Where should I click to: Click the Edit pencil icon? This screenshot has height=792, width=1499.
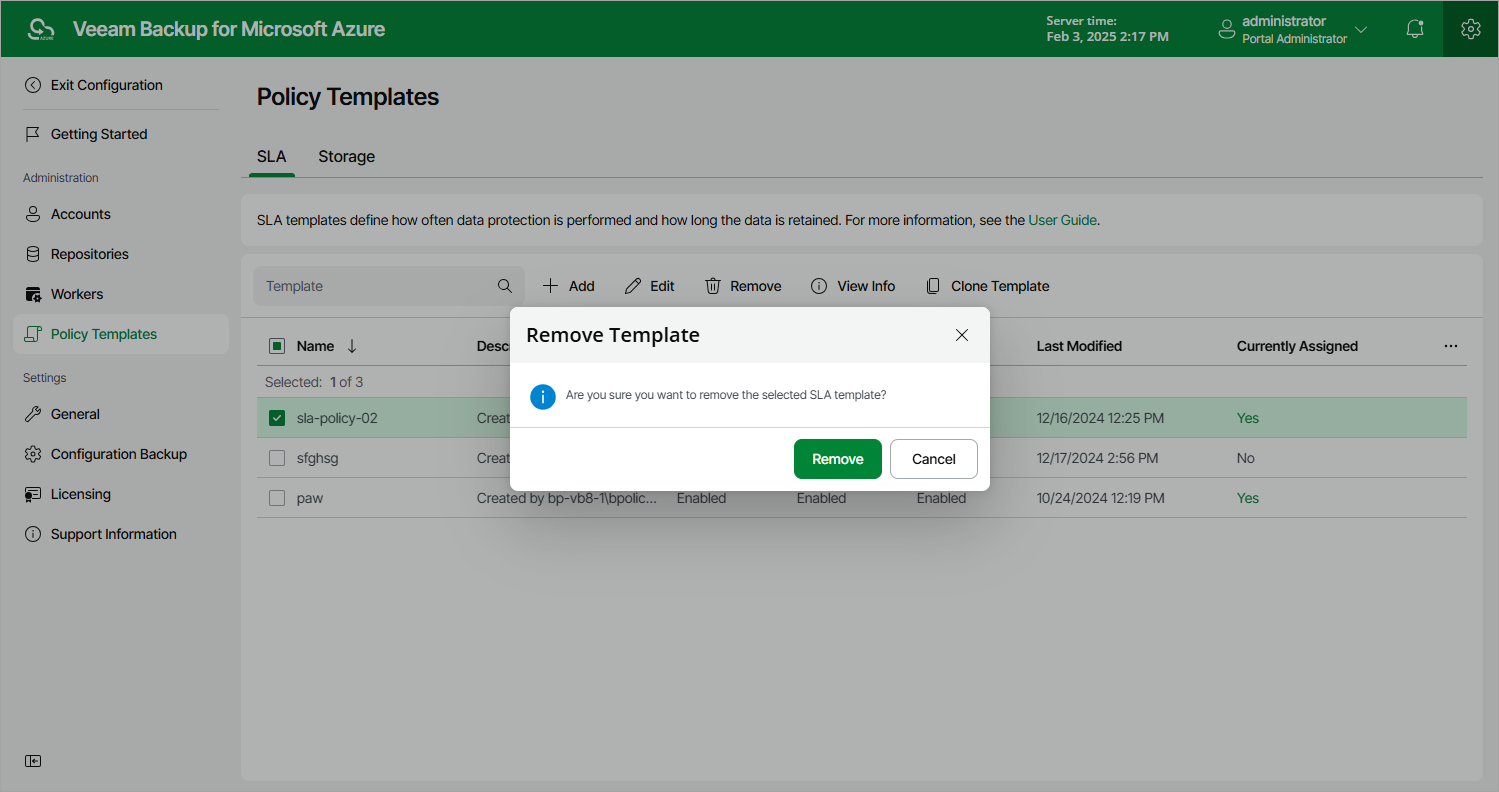[x=633, y=286]
